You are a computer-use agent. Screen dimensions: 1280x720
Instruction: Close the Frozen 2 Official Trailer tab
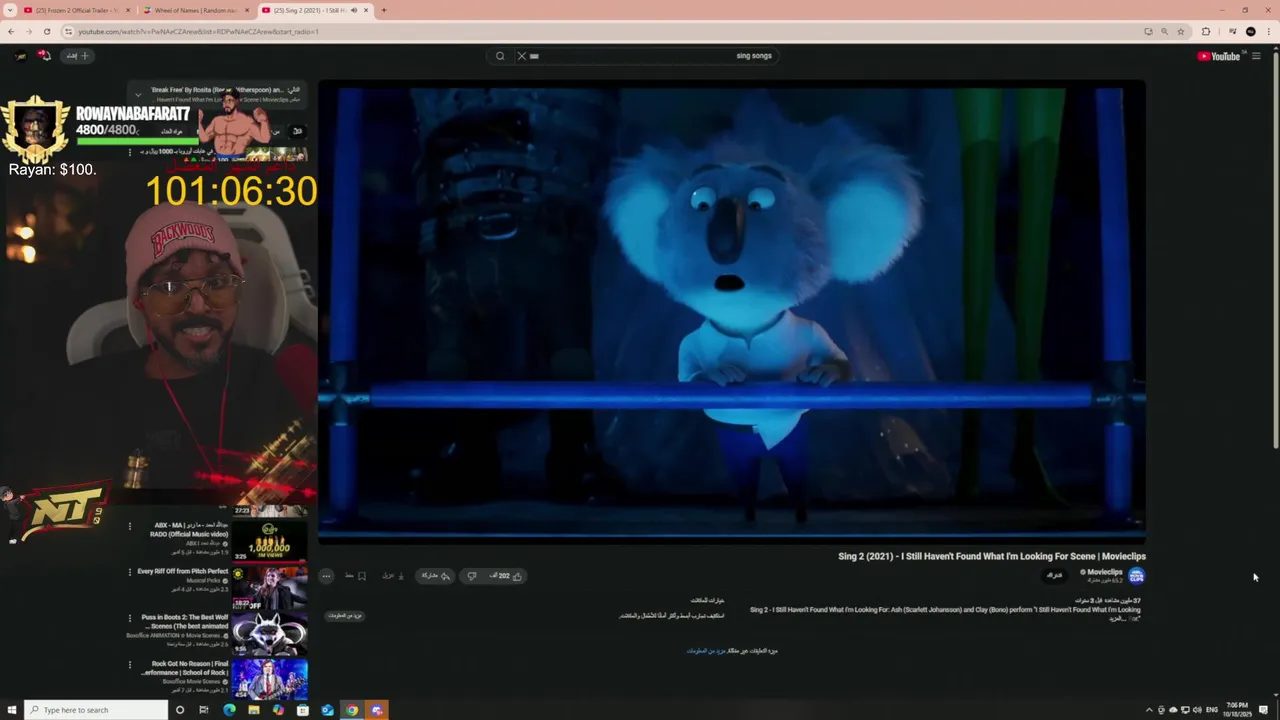pyautogui.click(x=128, y=10)
